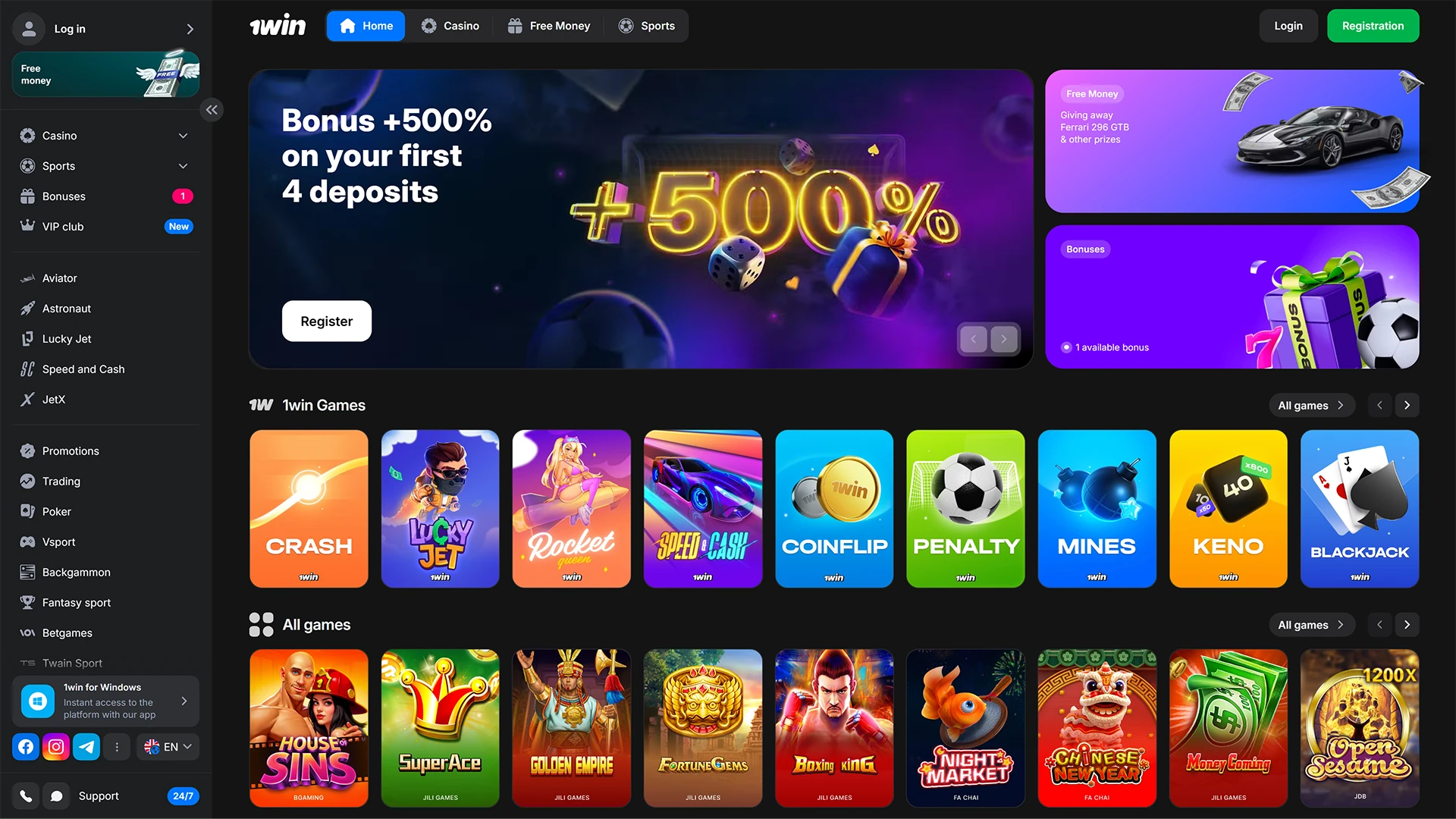Click the 1win logo
The image size is (1456, 819).
(x=278, y=26)
